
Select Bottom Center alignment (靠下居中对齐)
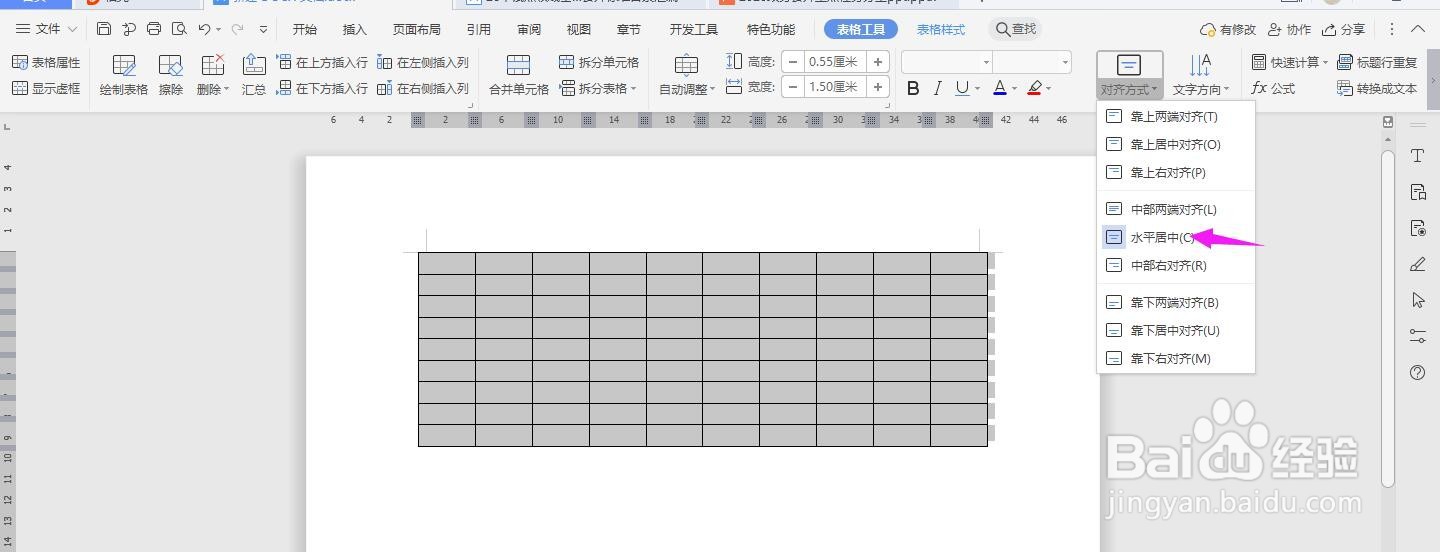point(1175,330)
